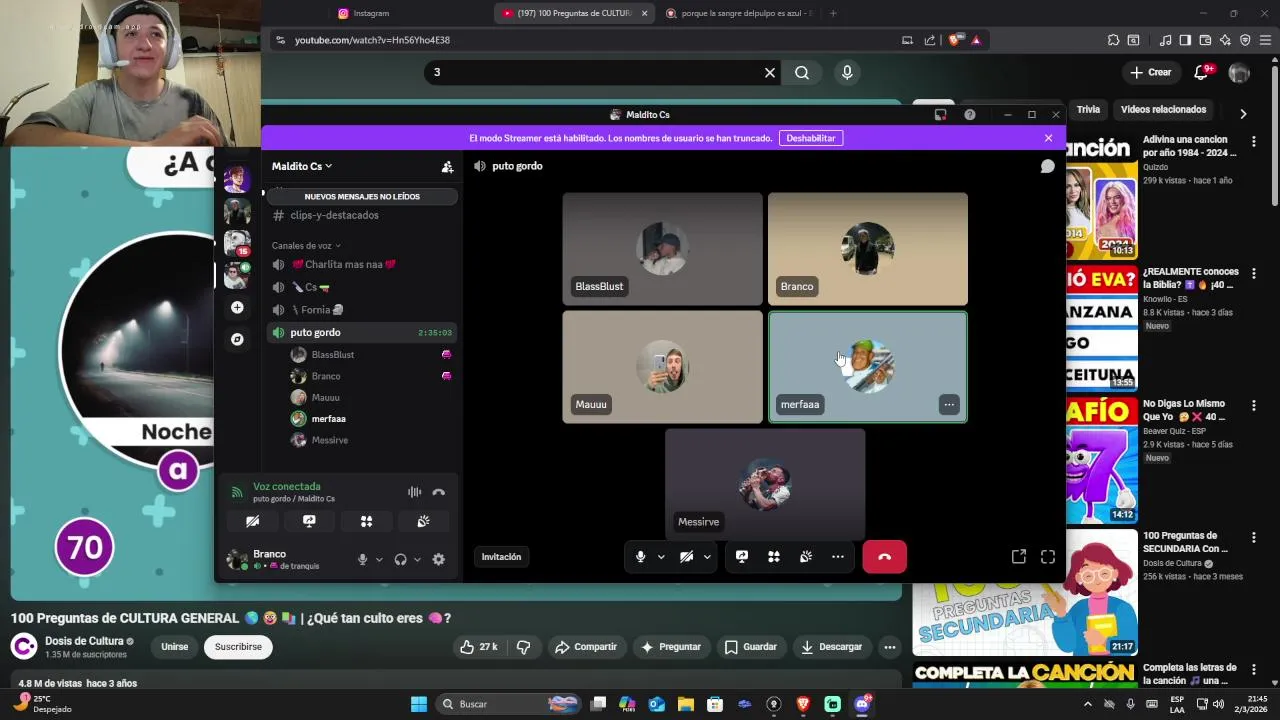
Task: Switch to the pulpo sangre azul browser tab
Action: click(738, 13)
